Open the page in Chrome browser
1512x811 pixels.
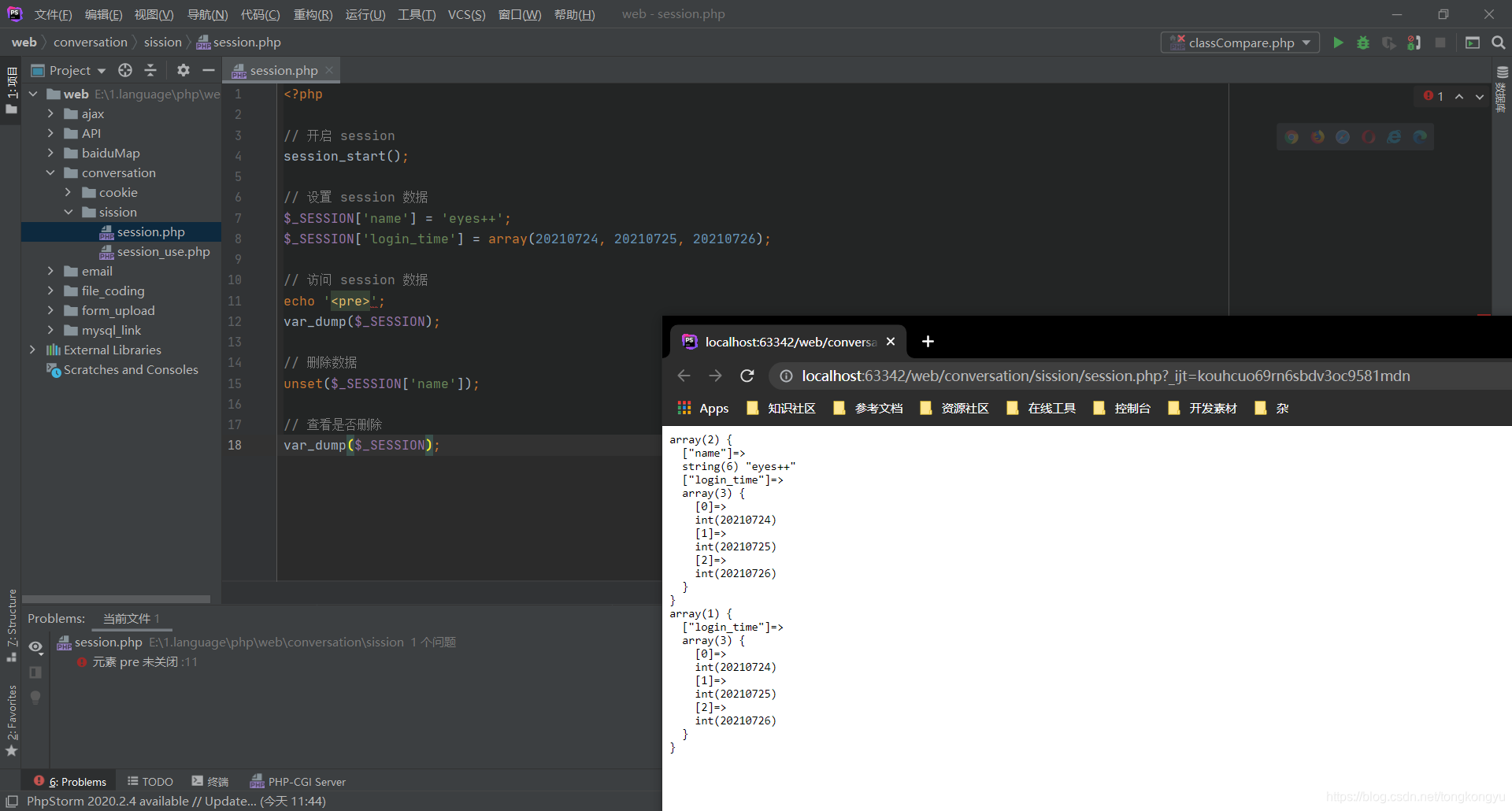pos(1291,136)
